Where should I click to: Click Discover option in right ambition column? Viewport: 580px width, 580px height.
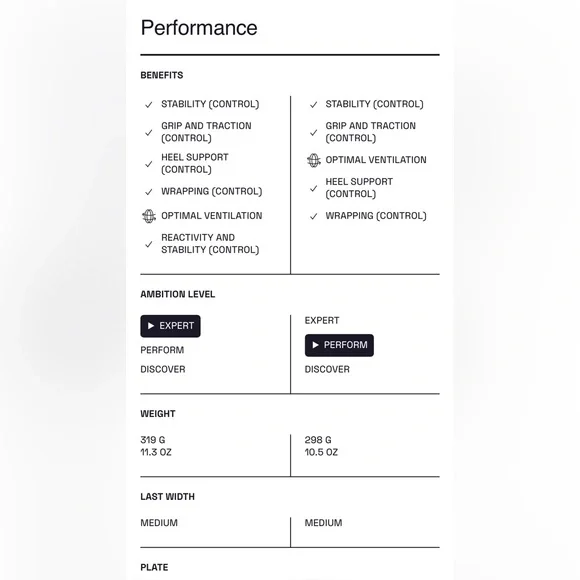coord(327,369)
